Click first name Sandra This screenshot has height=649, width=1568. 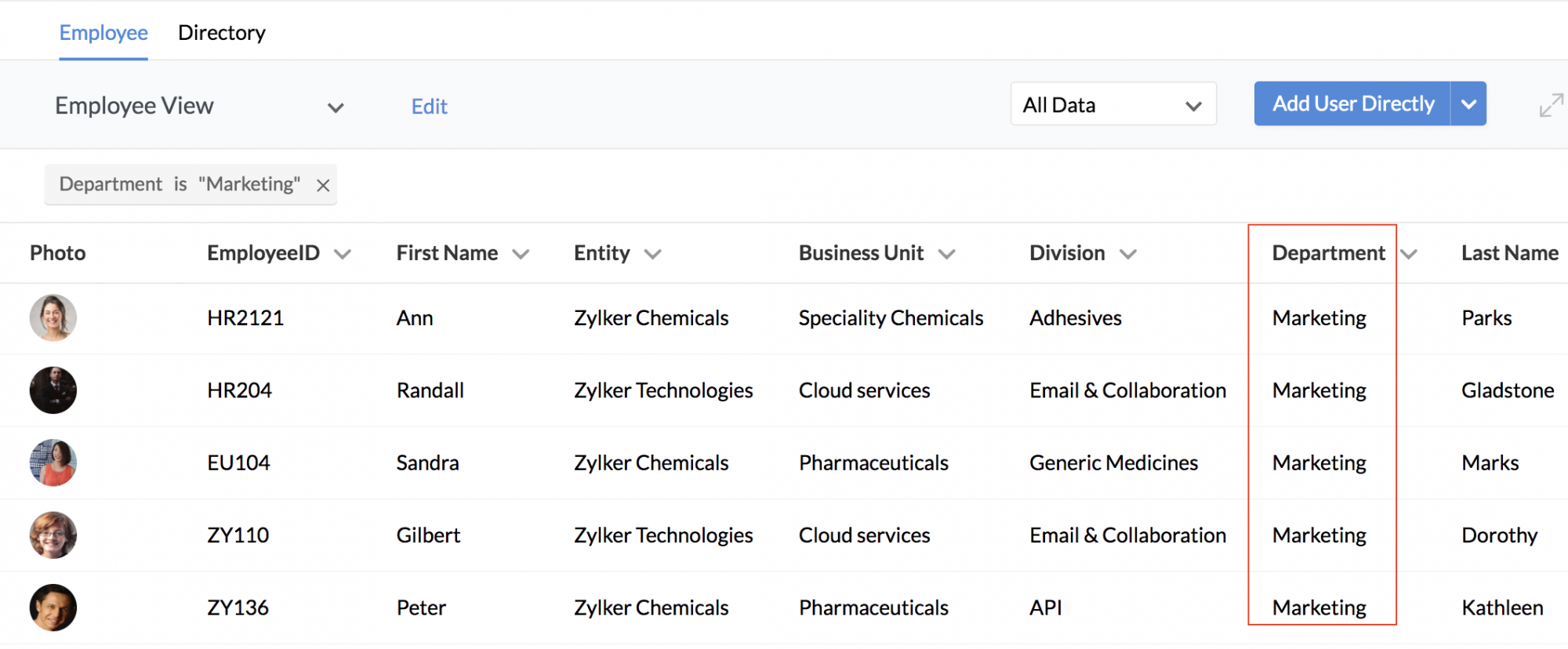(427, 463)
